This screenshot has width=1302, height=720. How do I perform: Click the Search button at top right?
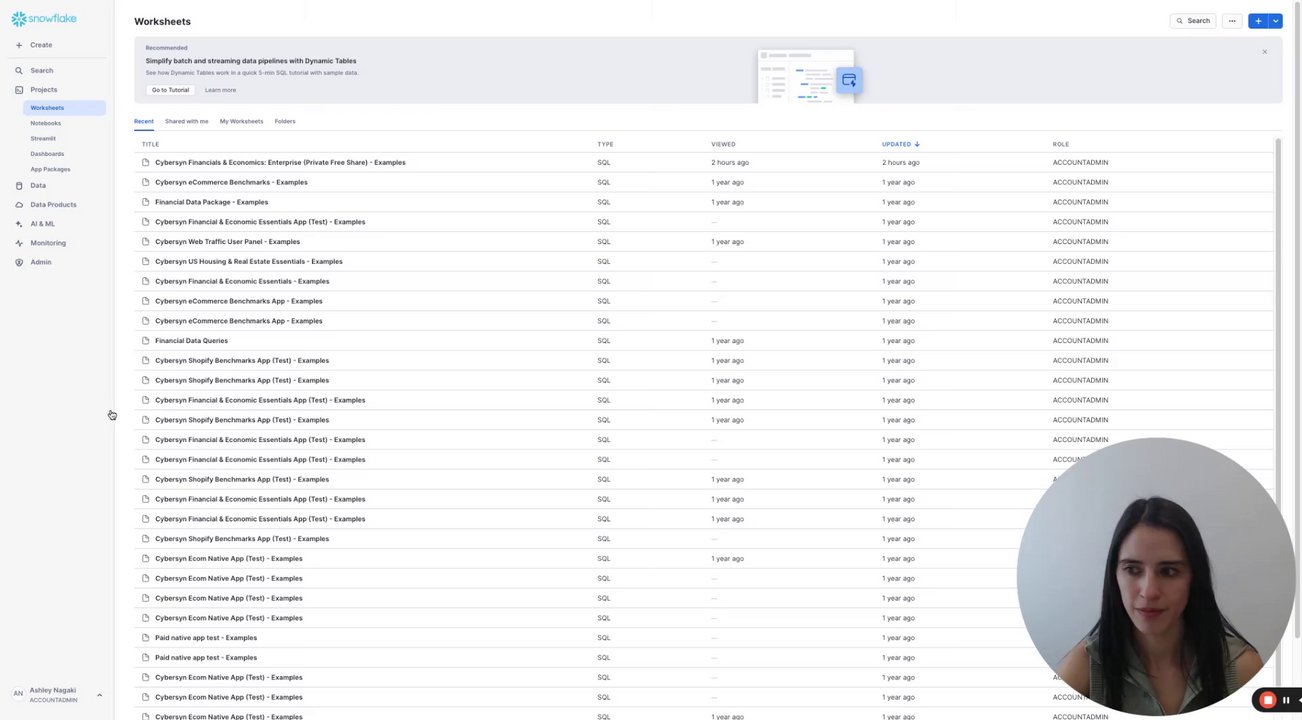1193,21
